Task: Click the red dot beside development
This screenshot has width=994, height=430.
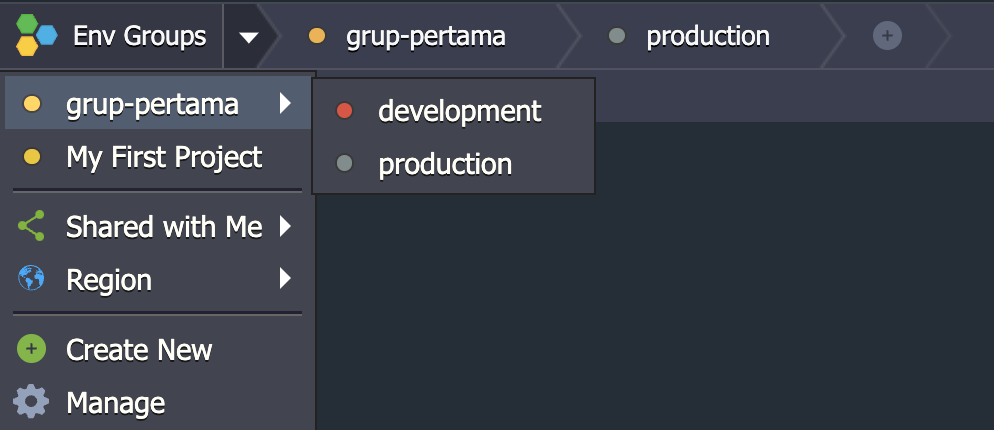Action: click(344, 111)
